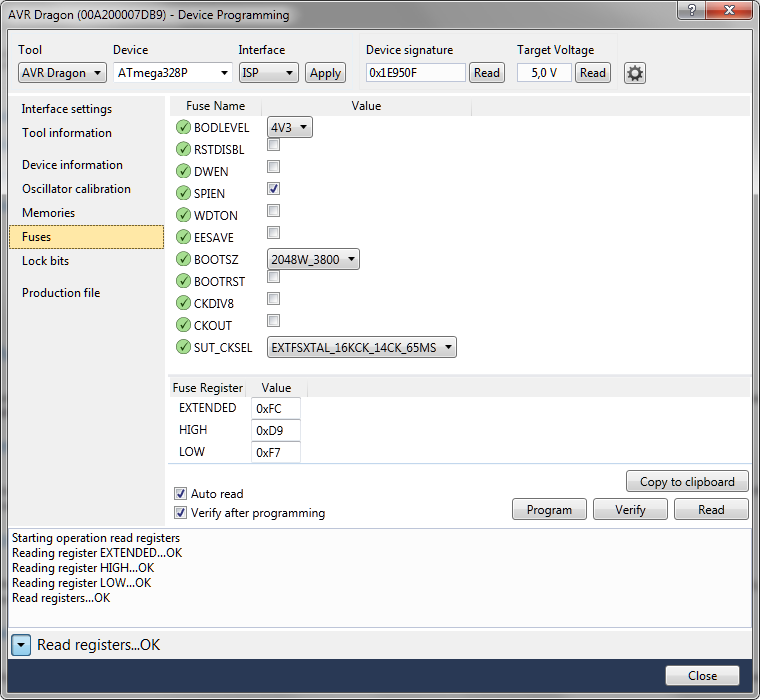Viewport: 760px width, 700px height.
Task: Click the fuses Read button
Action: 711,509
